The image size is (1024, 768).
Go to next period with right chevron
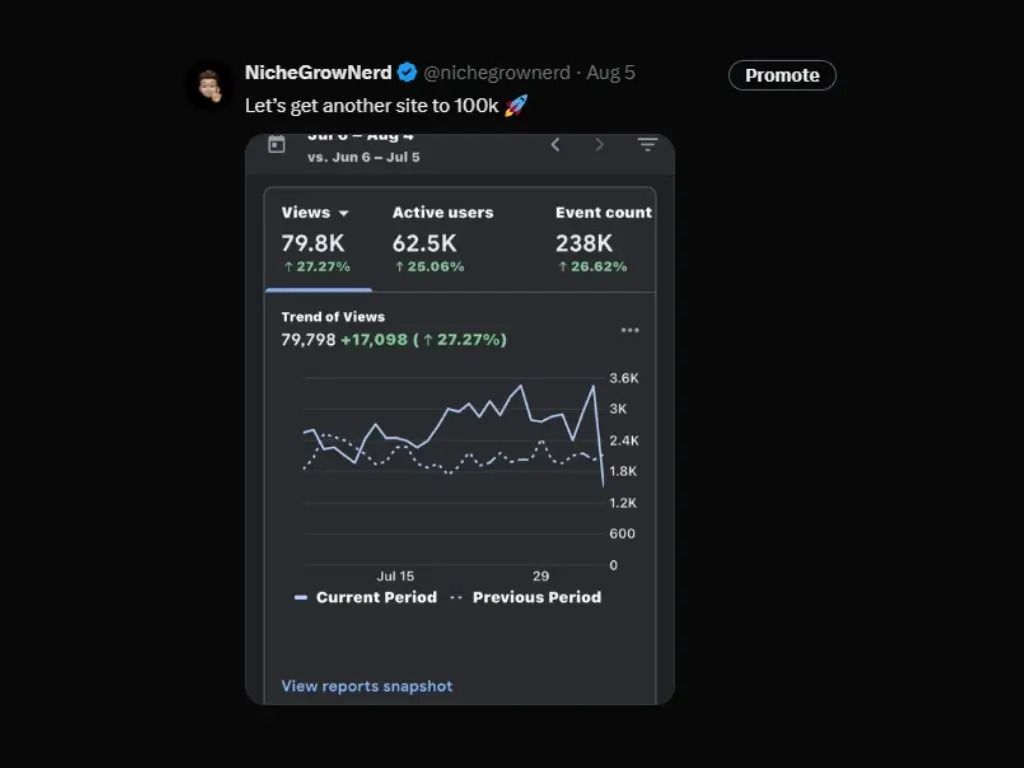point(599,145)
